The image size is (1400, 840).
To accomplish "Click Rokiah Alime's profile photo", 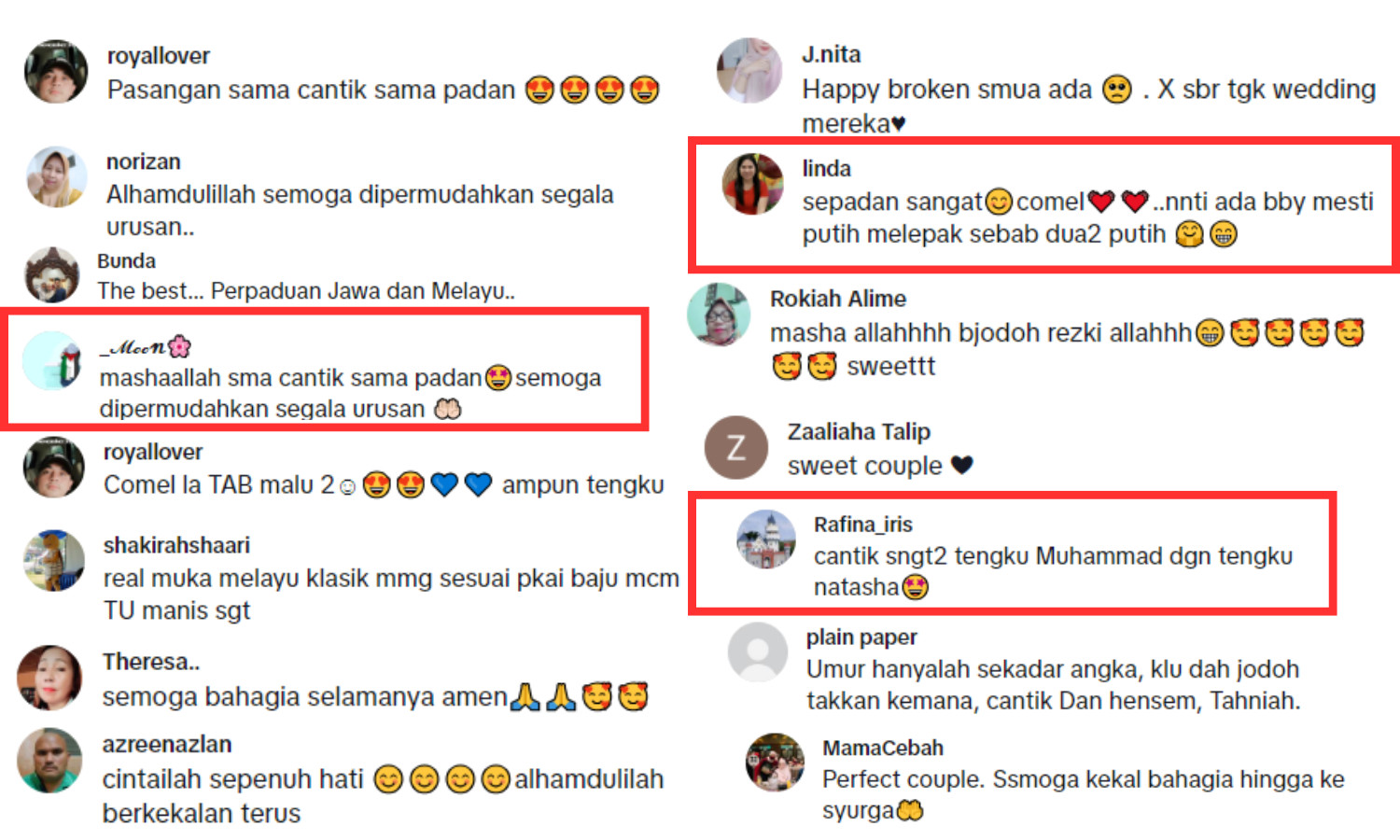I will point(719,315).
